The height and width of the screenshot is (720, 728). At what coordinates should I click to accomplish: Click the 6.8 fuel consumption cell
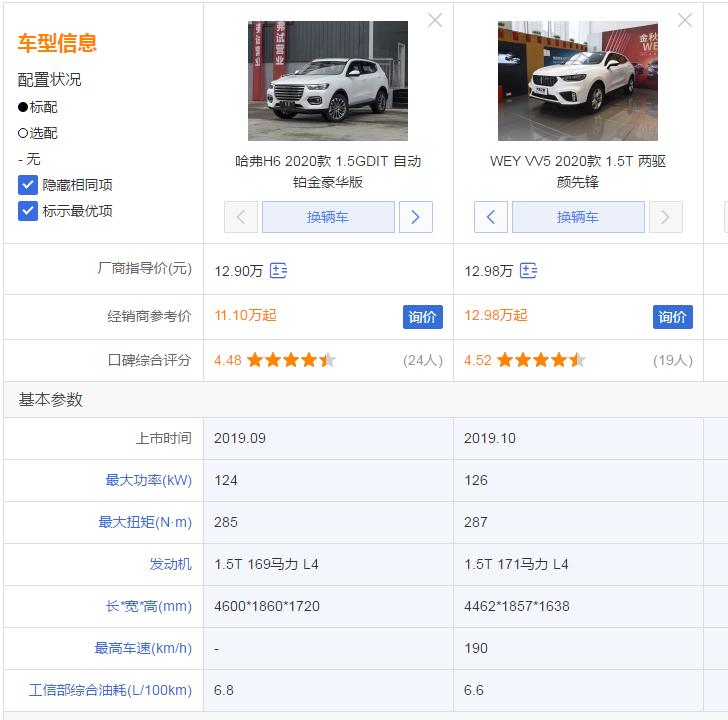(x=328, y=690)
